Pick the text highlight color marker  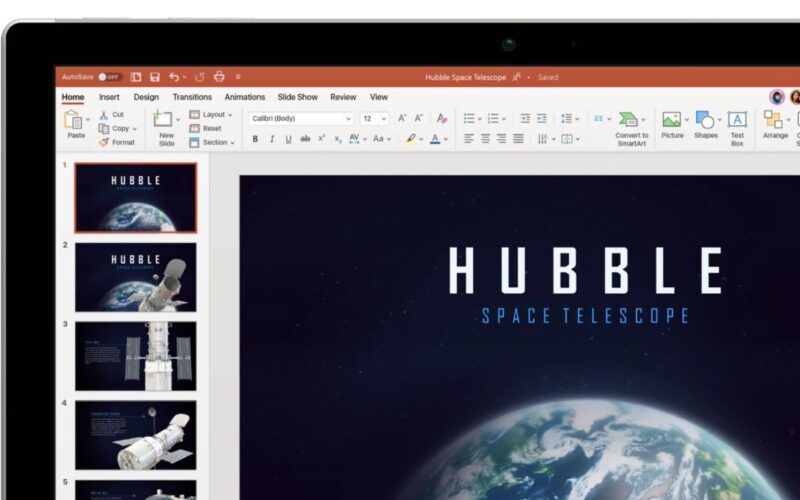click(x=411, y=139)
